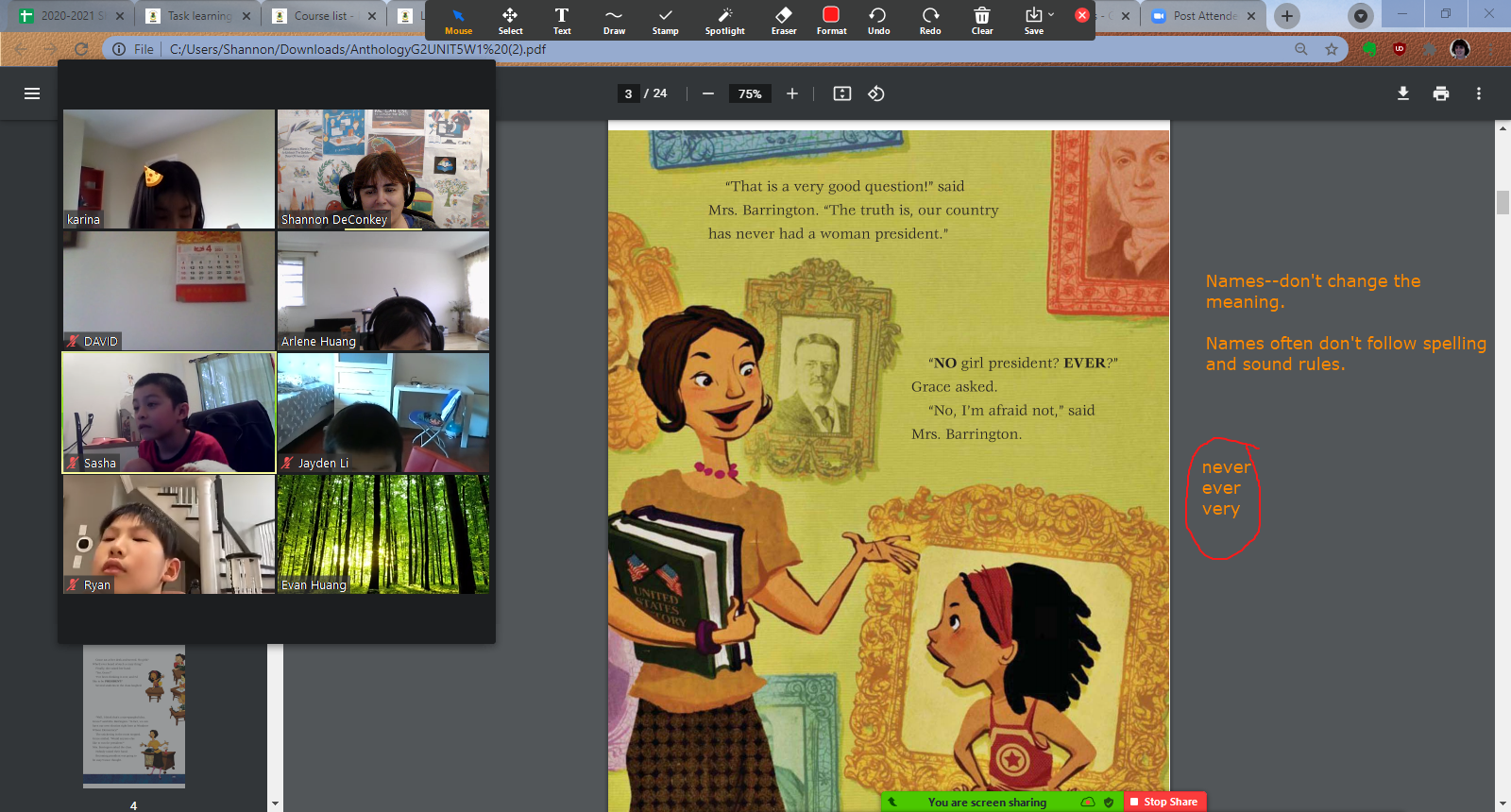
Task: Switch to the Task learning tab
Action: 198,16
